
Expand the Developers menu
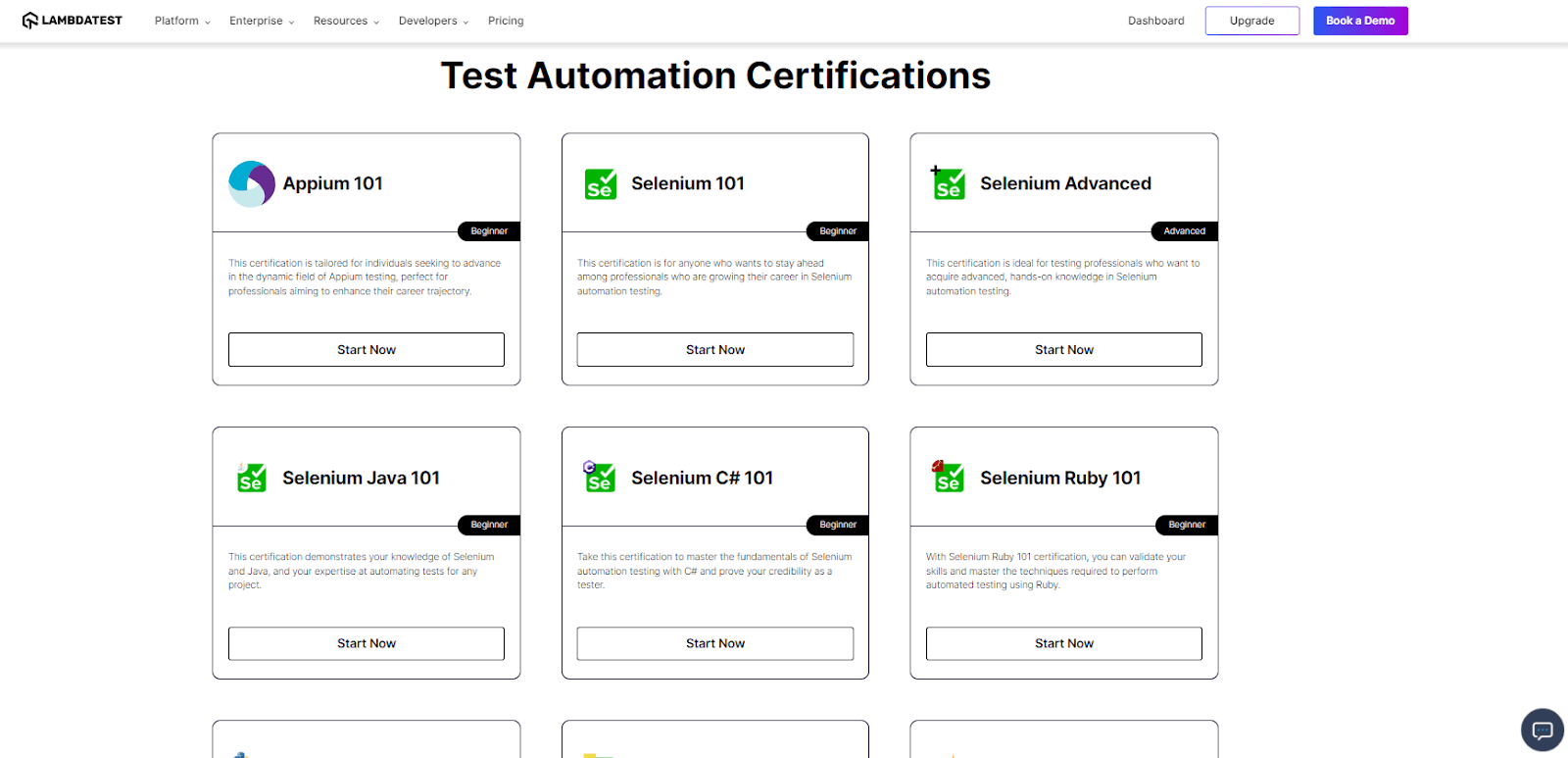click(x=433, y=21)
